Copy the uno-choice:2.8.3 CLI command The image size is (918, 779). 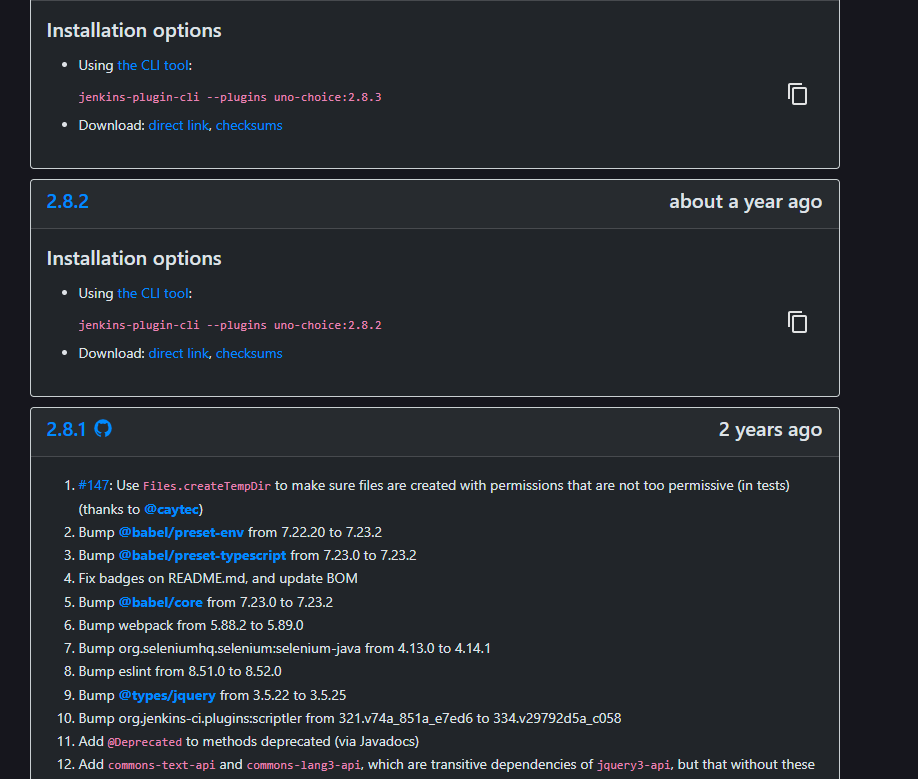[797, 95]
